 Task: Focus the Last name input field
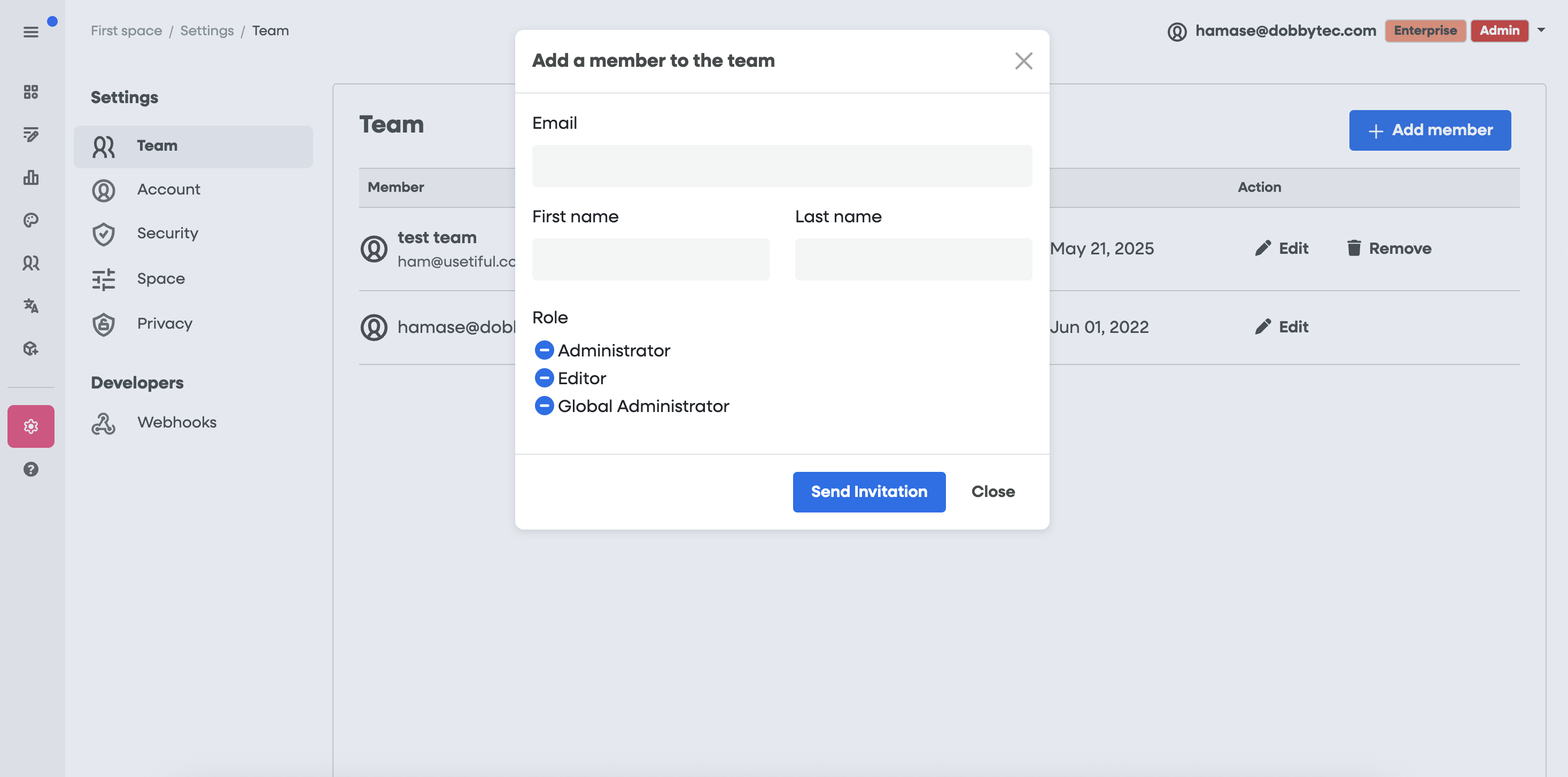912,259
